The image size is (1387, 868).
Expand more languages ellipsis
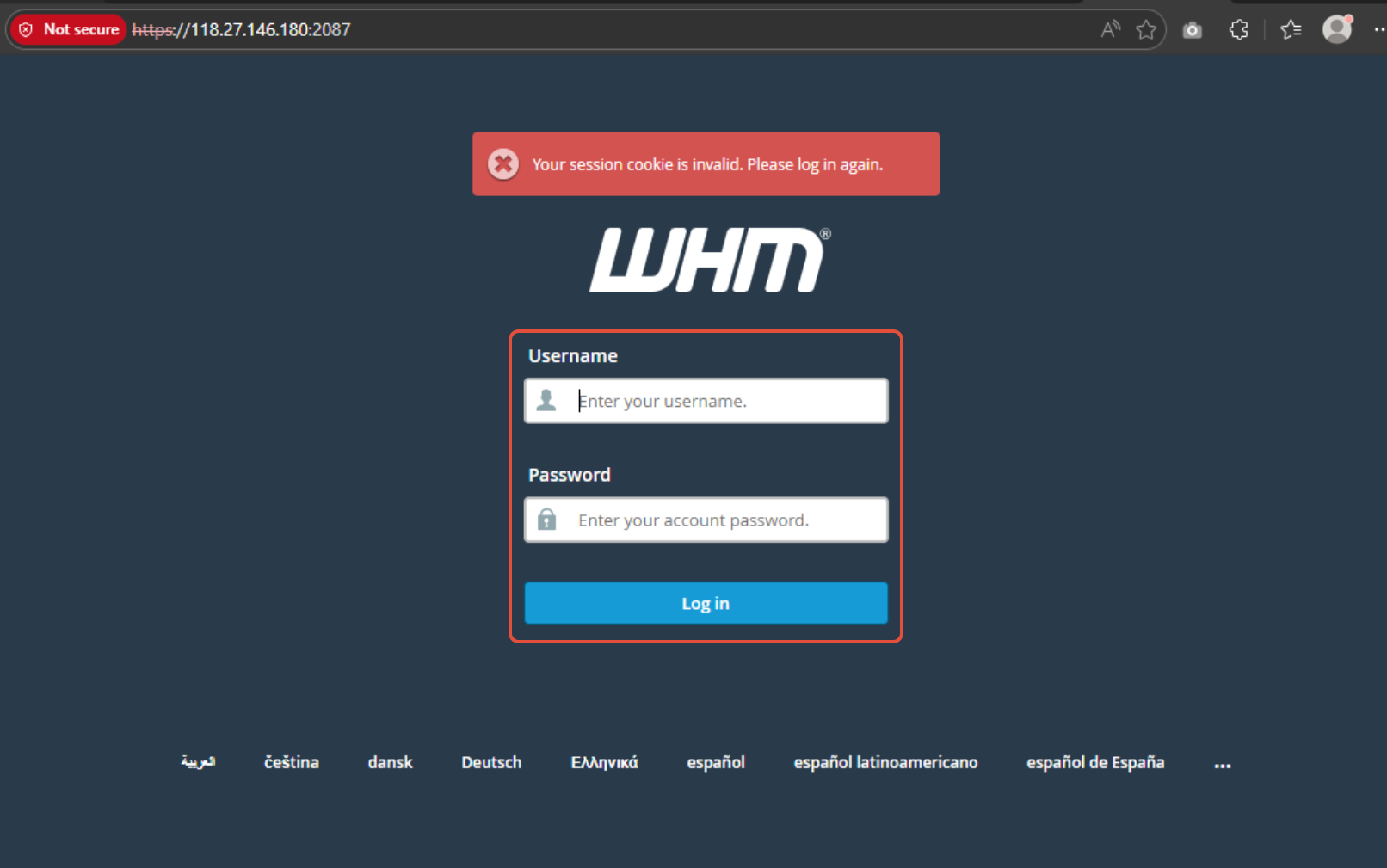1223,765
